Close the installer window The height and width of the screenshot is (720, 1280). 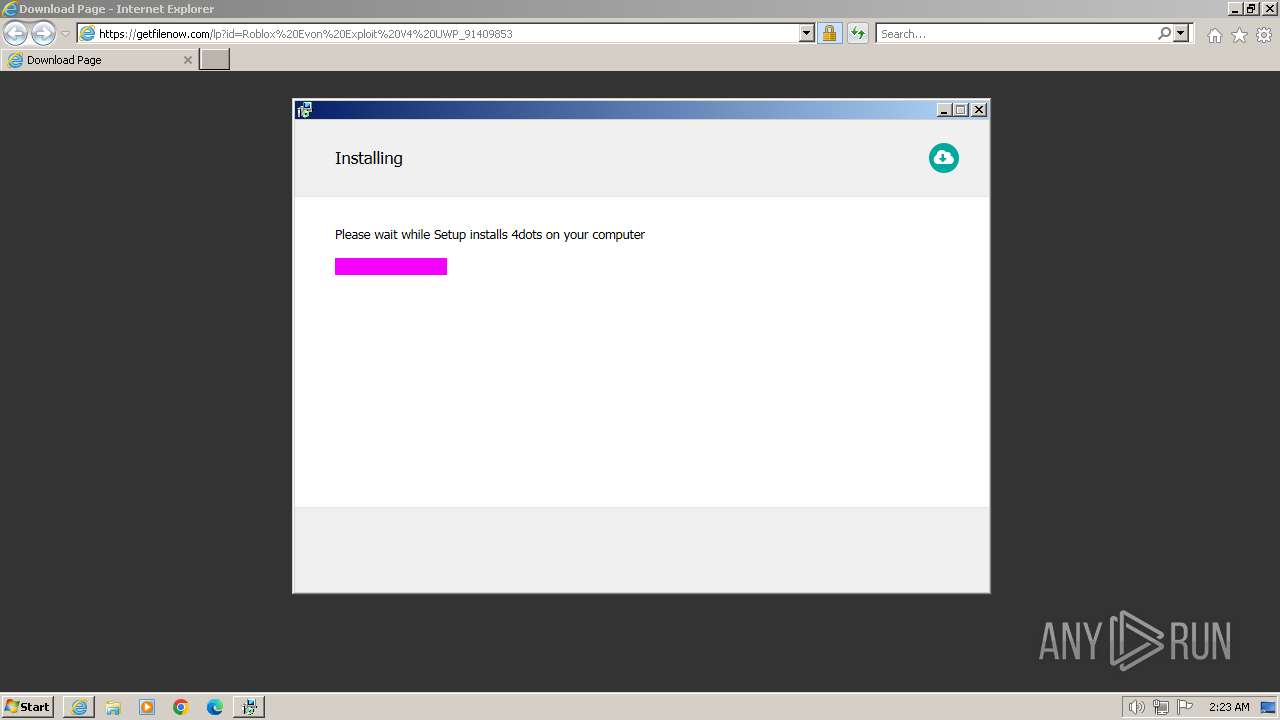tap(979, 110)
